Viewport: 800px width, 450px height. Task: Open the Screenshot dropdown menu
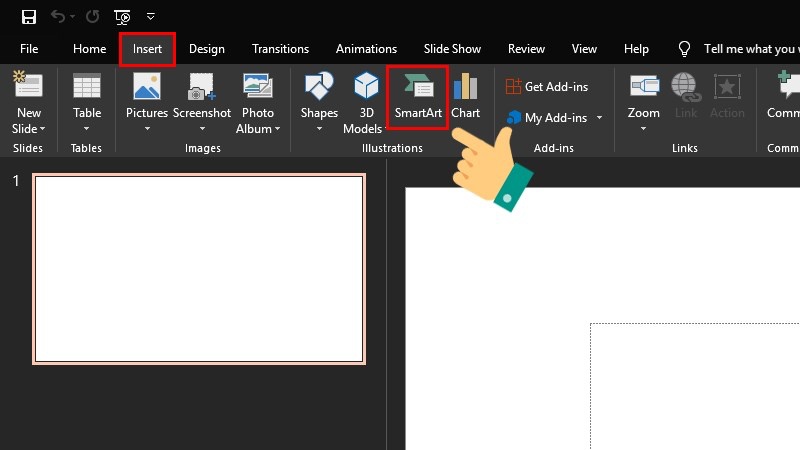click(201, 128)
